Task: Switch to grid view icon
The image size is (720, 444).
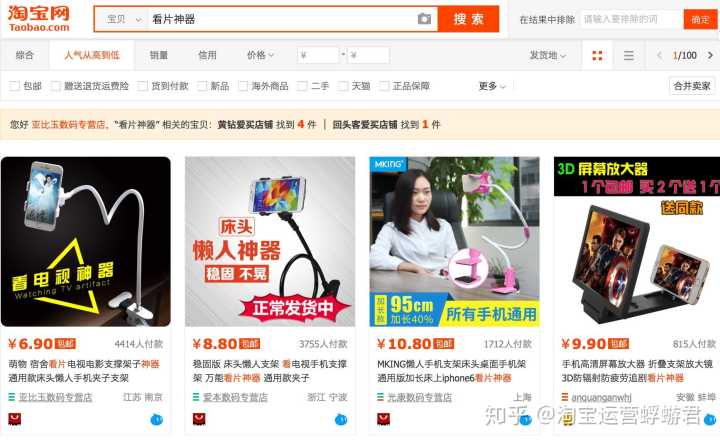Action: 597,56
